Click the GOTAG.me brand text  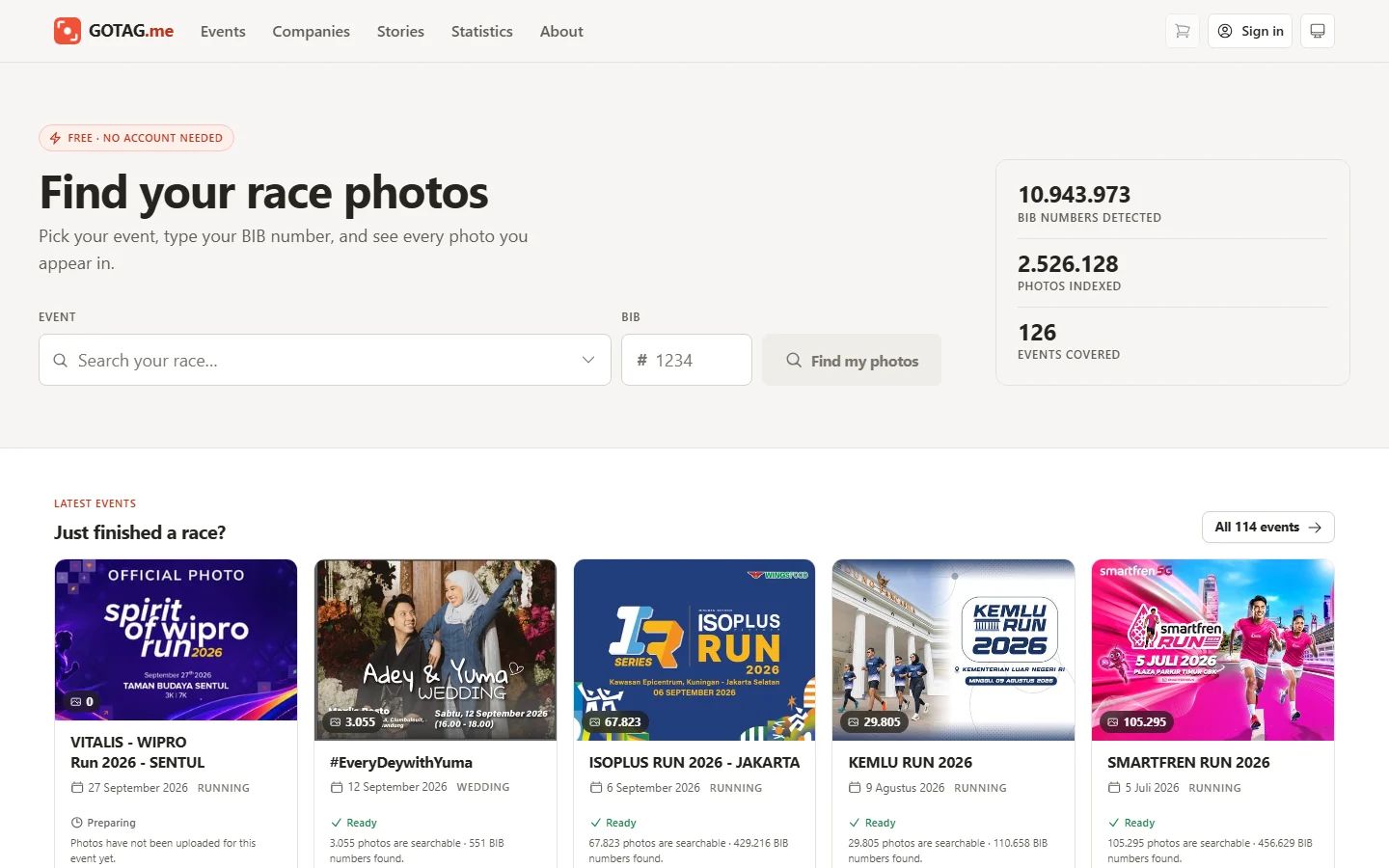131,31
